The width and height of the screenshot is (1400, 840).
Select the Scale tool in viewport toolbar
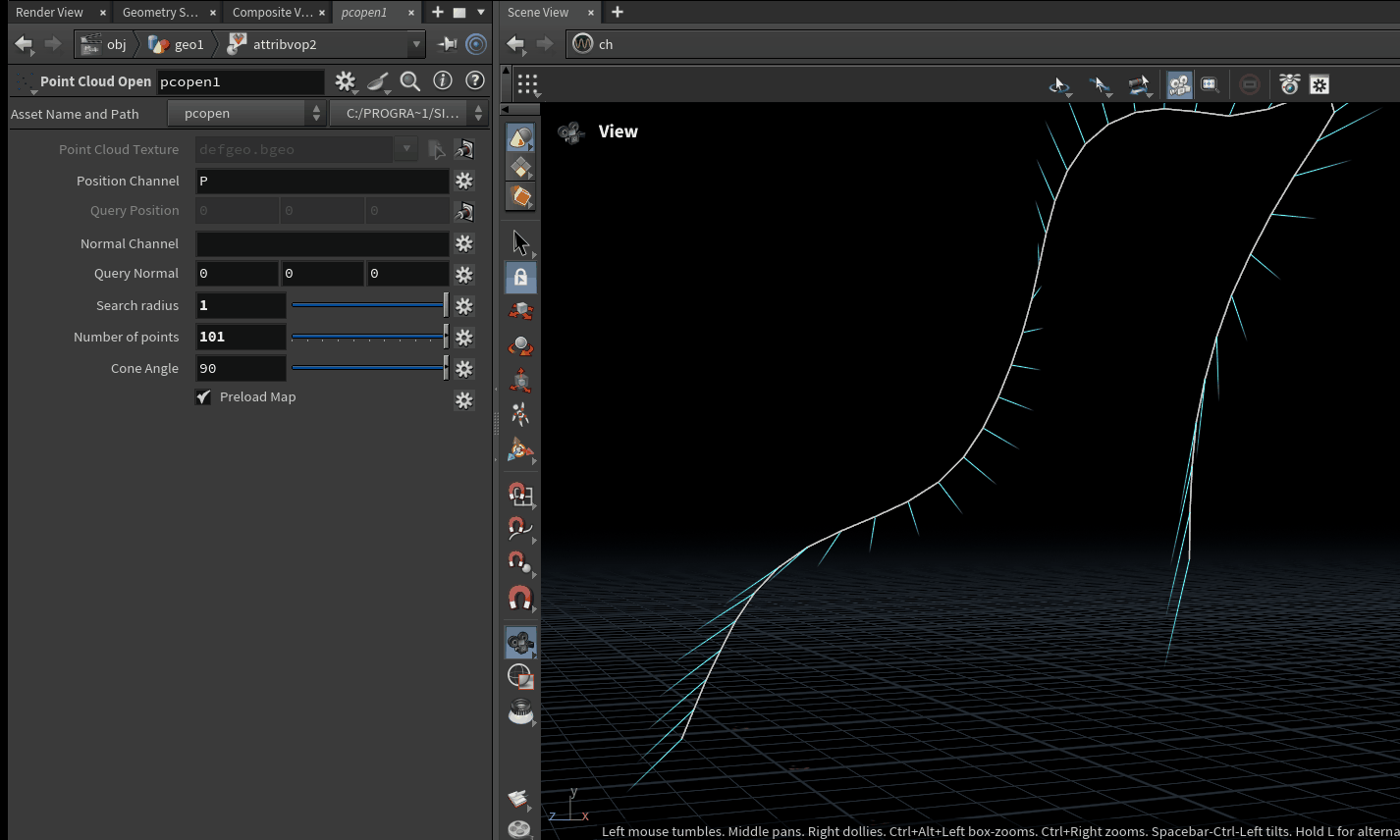[x=520, y=380]
